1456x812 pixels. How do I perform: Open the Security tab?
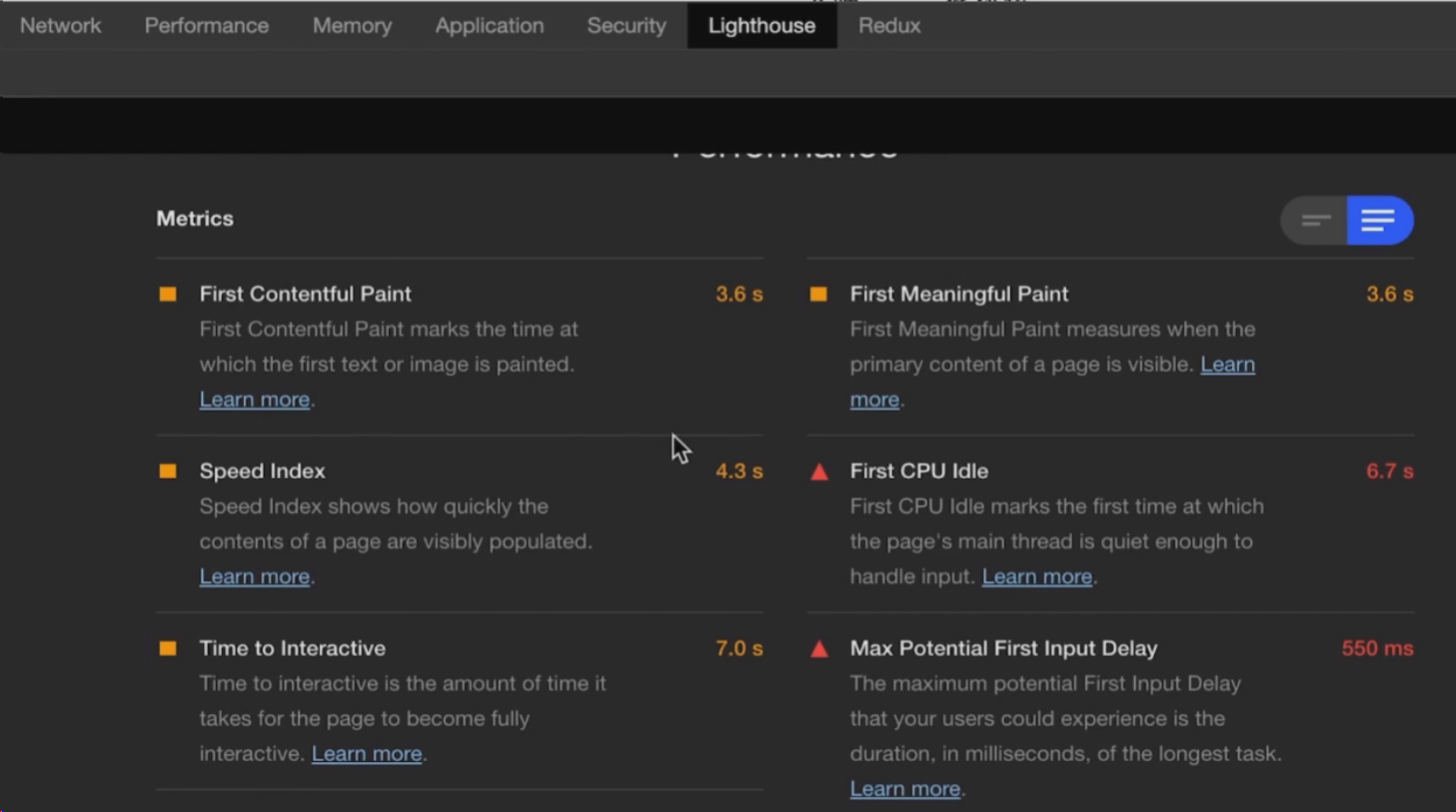point(627,25)
